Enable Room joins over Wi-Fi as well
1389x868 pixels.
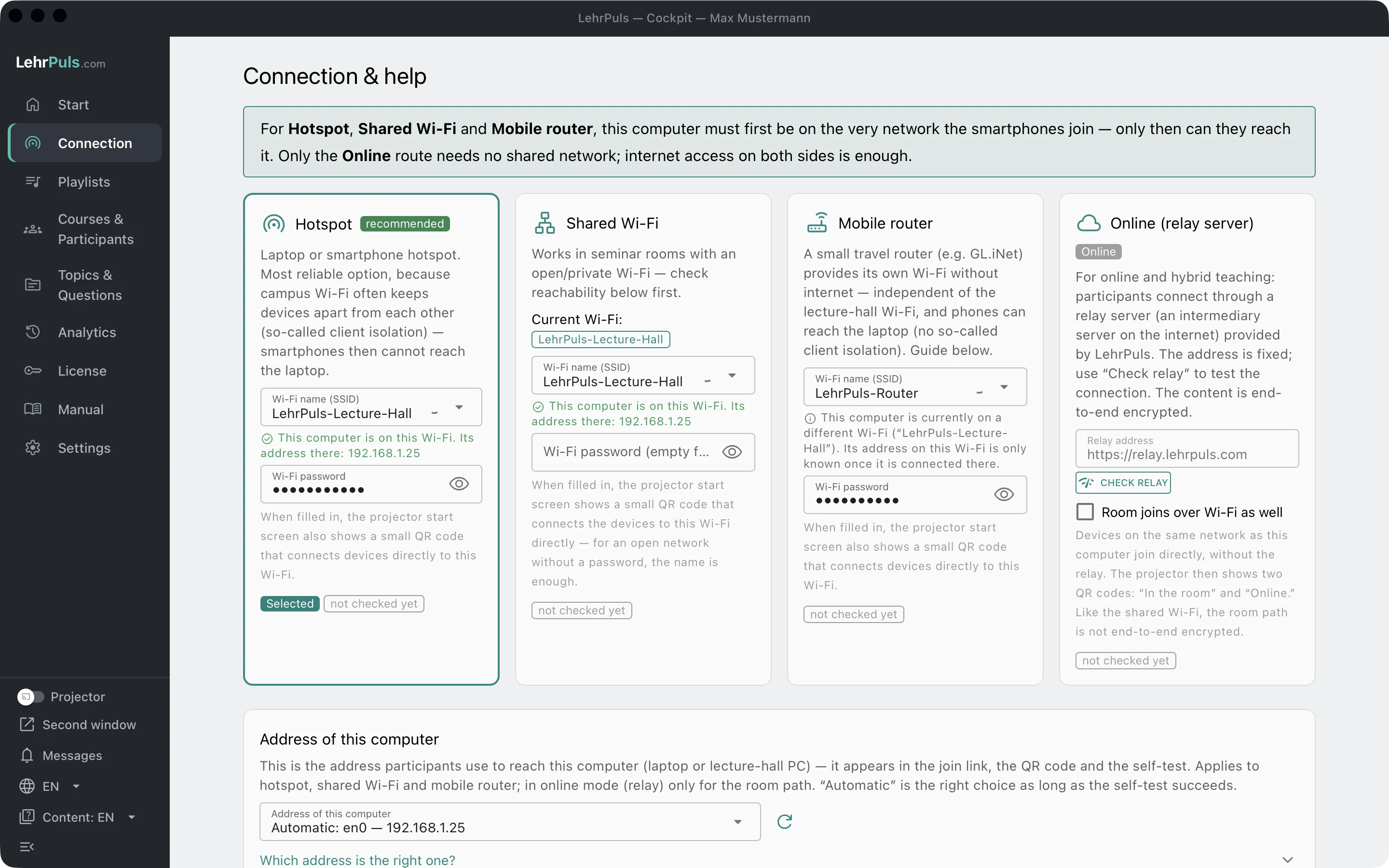(1085, 512)
